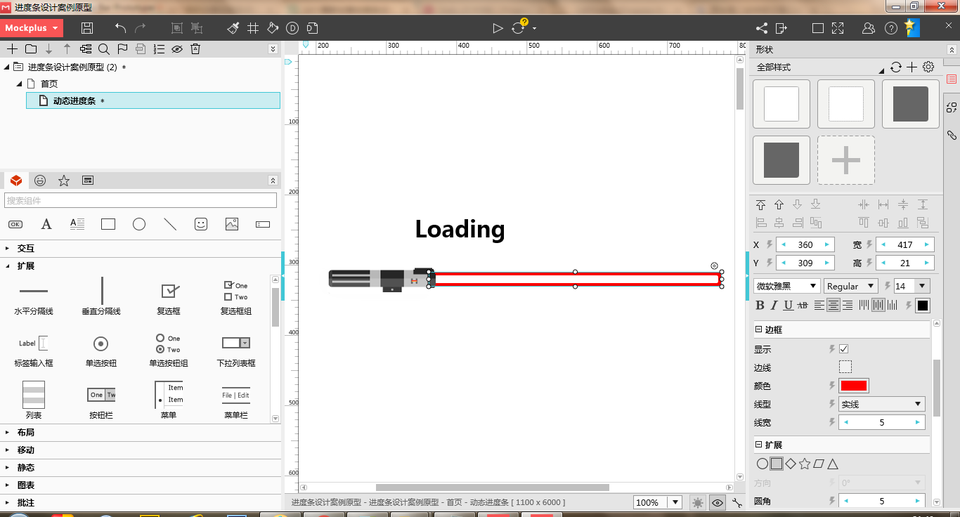Open the black text color swatch
The height and width of the screenshot is (517, 960).
pyautogui.click(x=923, y=305)
